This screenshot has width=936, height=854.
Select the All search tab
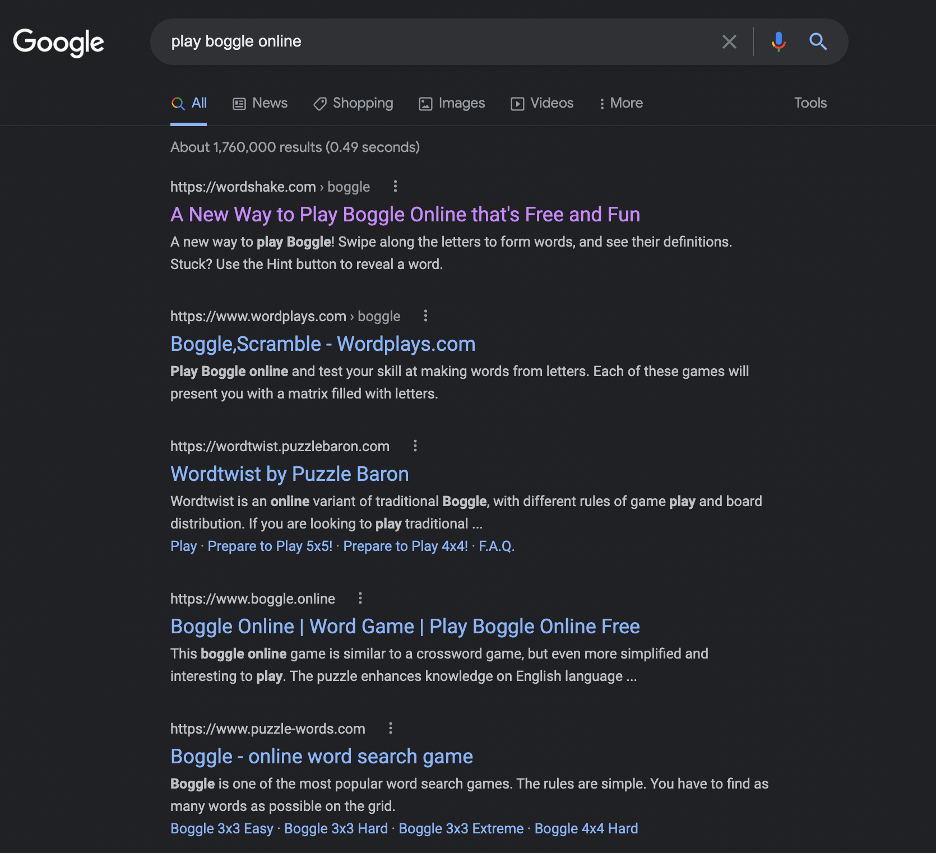tap(189, 103)
